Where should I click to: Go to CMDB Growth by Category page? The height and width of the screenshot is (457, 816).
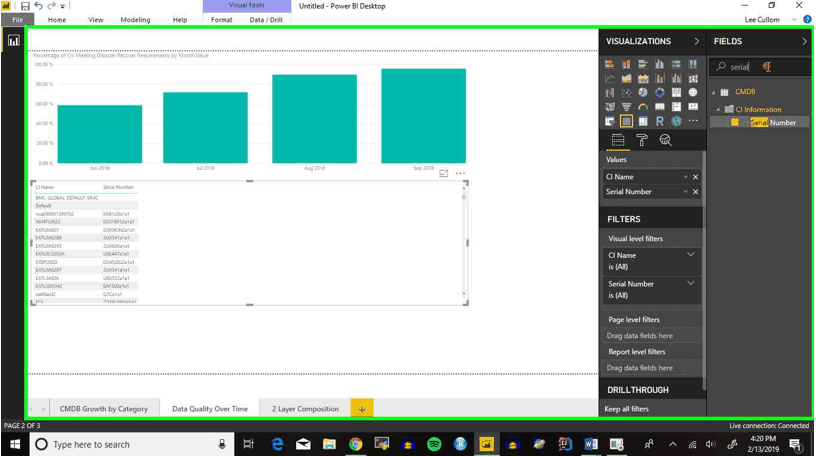104,409
